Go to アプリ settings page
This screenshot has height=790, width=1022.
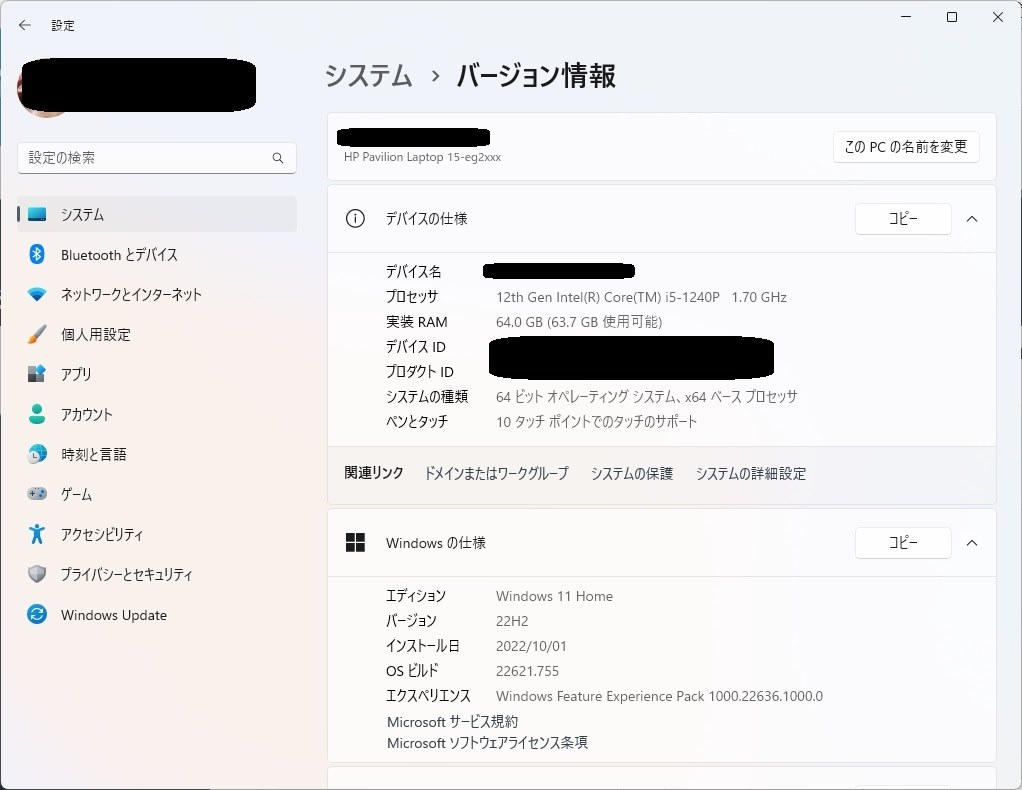tap(156, 374)
